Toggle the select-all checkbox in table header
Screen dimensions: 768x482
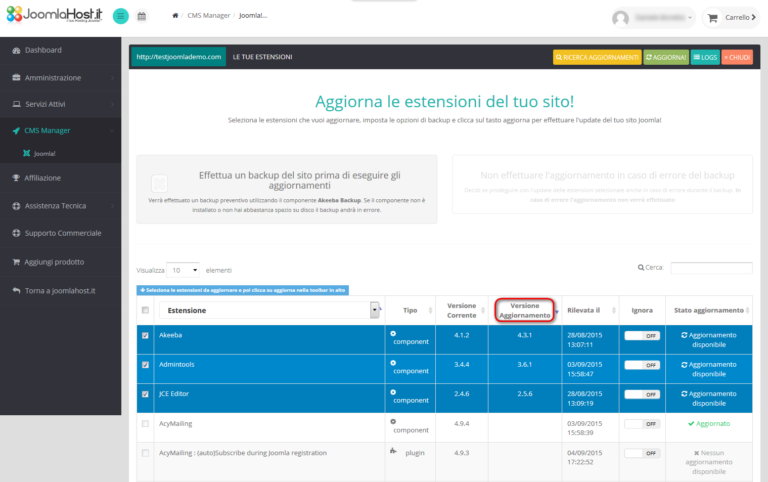[x=145, y=310]
